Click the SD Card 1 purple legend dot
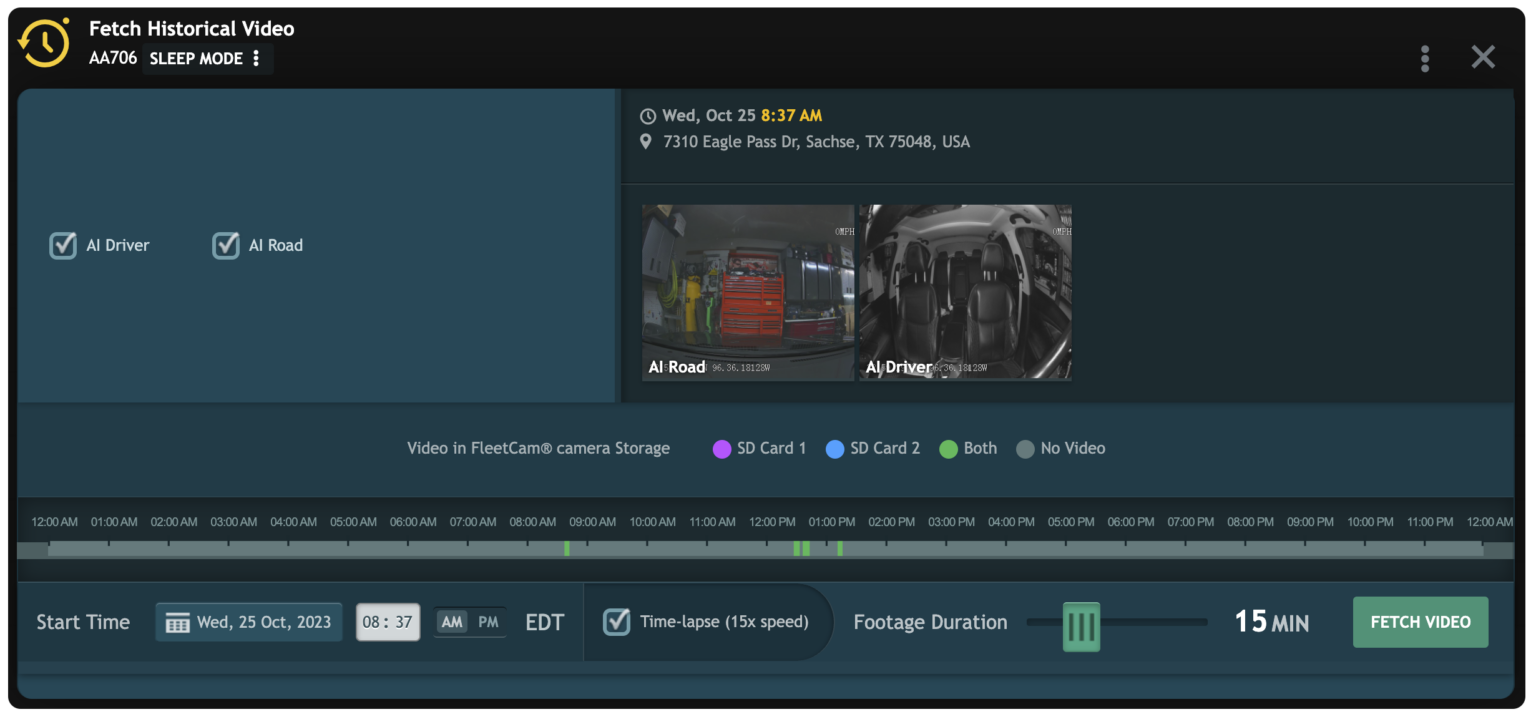Image resolution: width=1536 pixels, height=717 pixels. pos(720,448)
